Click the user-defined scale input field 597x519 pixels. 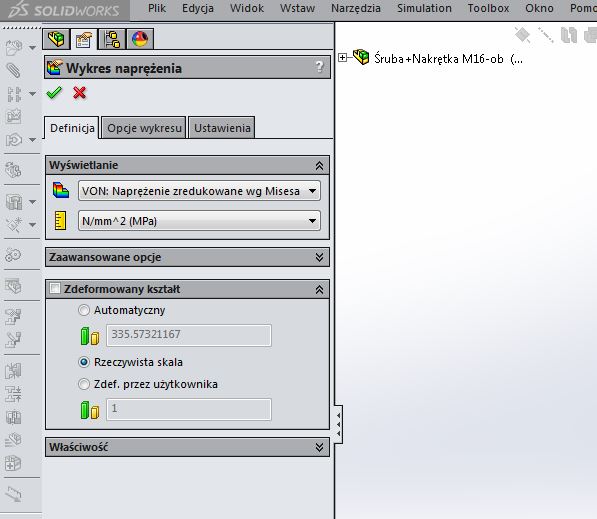pyautogui.click(x=189, y=409)
